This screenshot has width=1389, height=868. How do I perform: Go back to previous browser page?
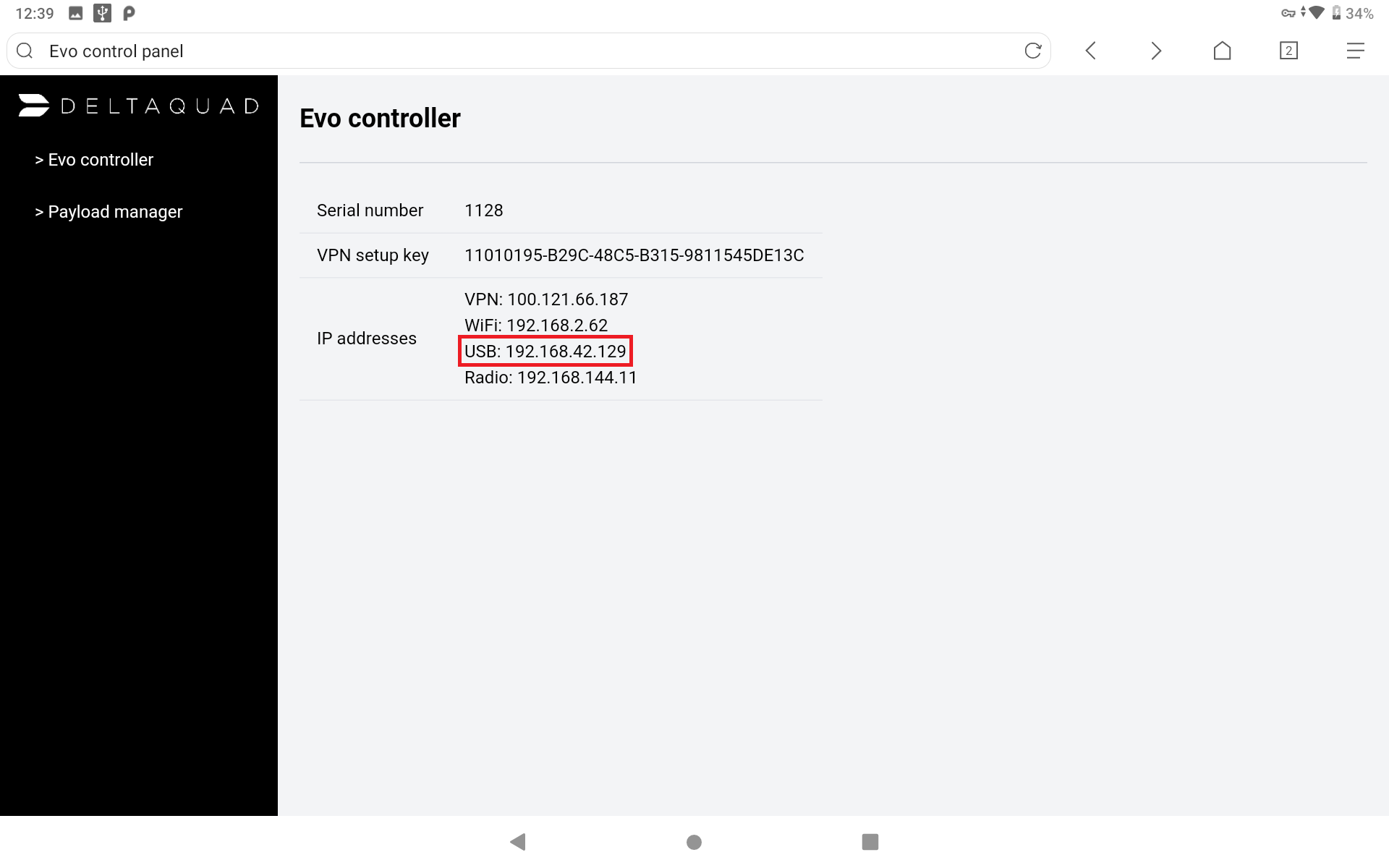point(1091,51)
